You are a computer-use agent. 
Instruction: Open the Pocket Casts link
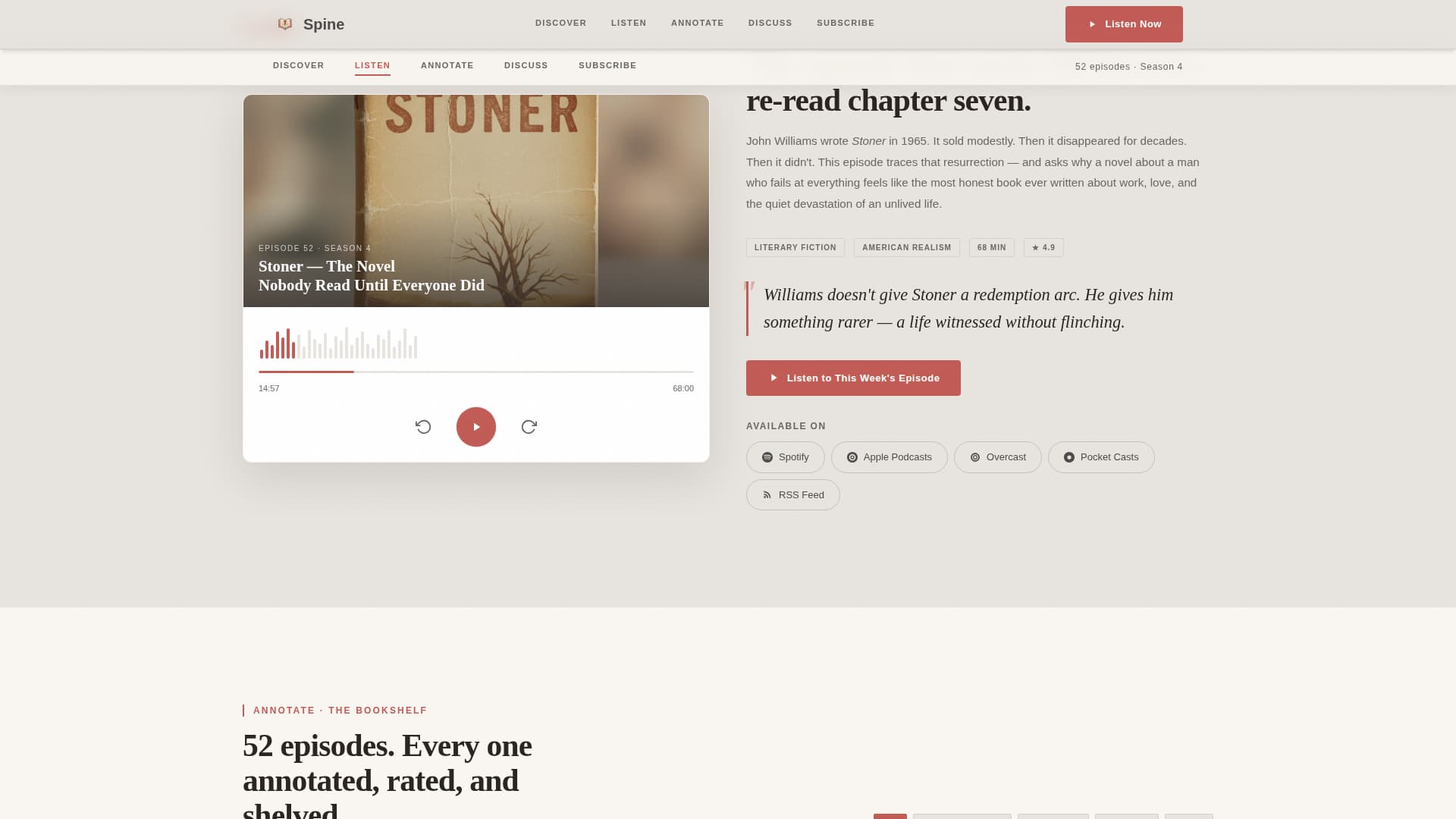click(x=1101, y=457)
